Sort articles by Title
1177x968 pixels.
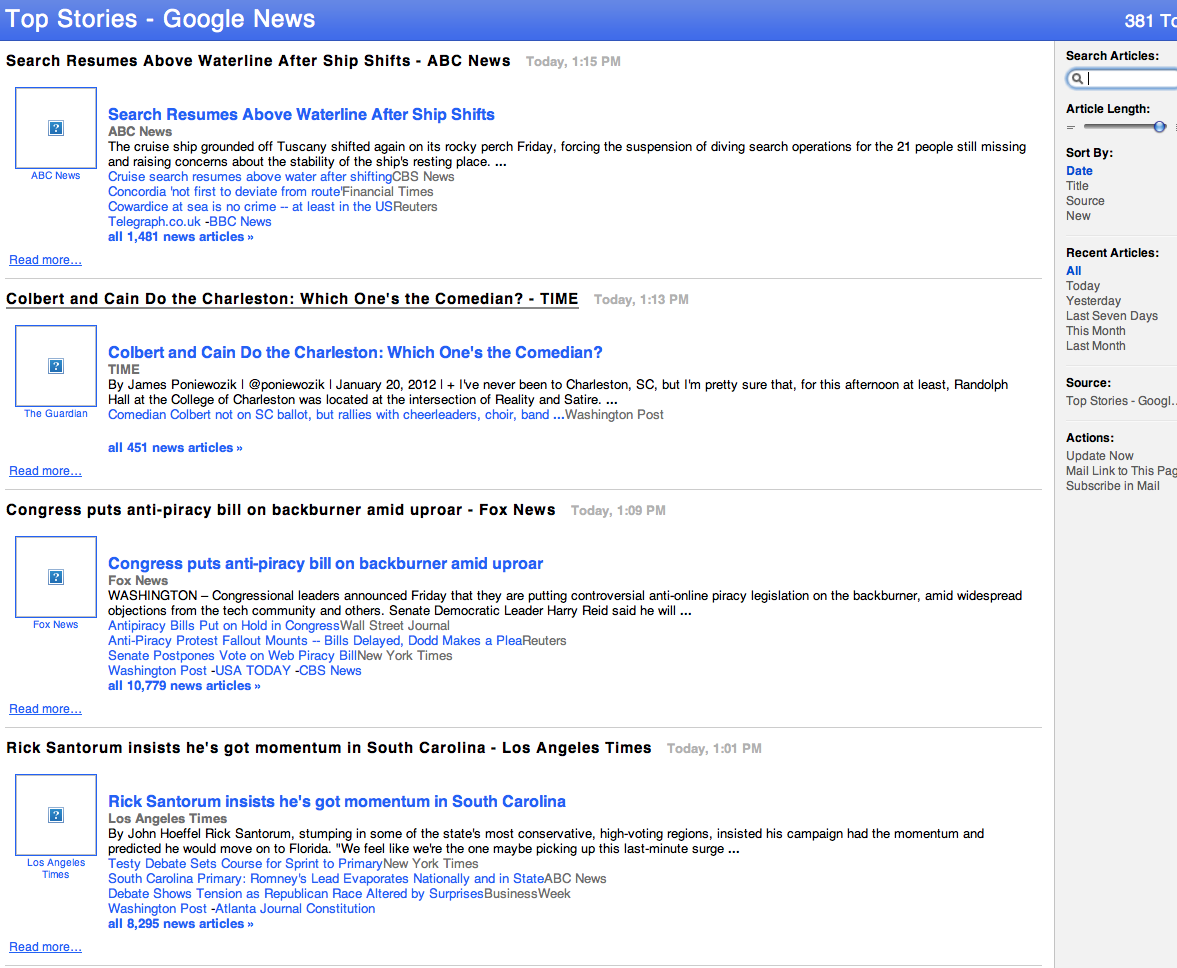(x=1077, y=186)
